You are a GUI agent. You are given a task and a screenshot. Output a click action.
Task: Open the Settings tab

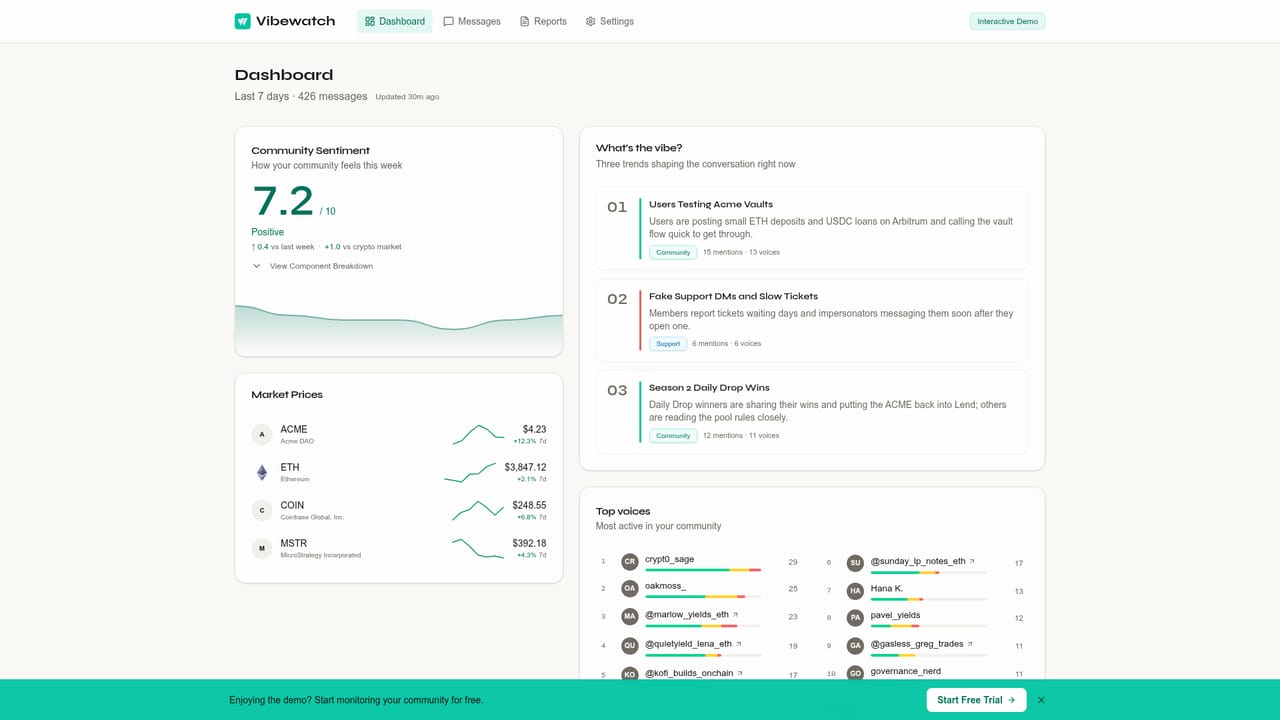tap(610, 21)
